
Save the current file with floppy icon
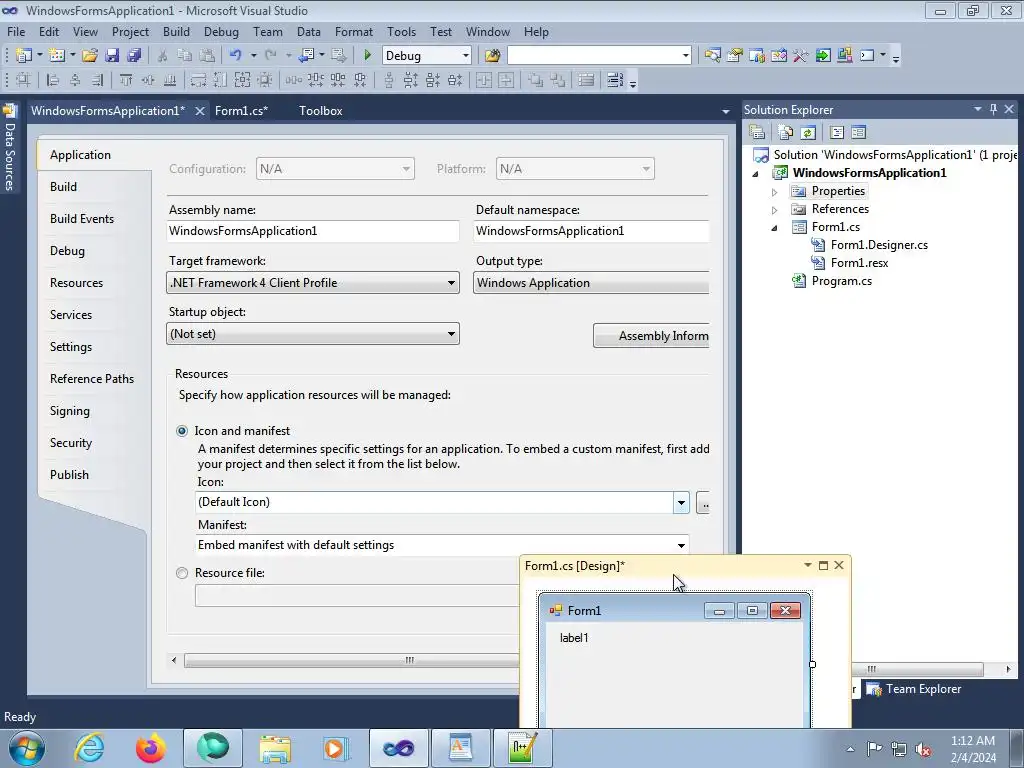112,56
